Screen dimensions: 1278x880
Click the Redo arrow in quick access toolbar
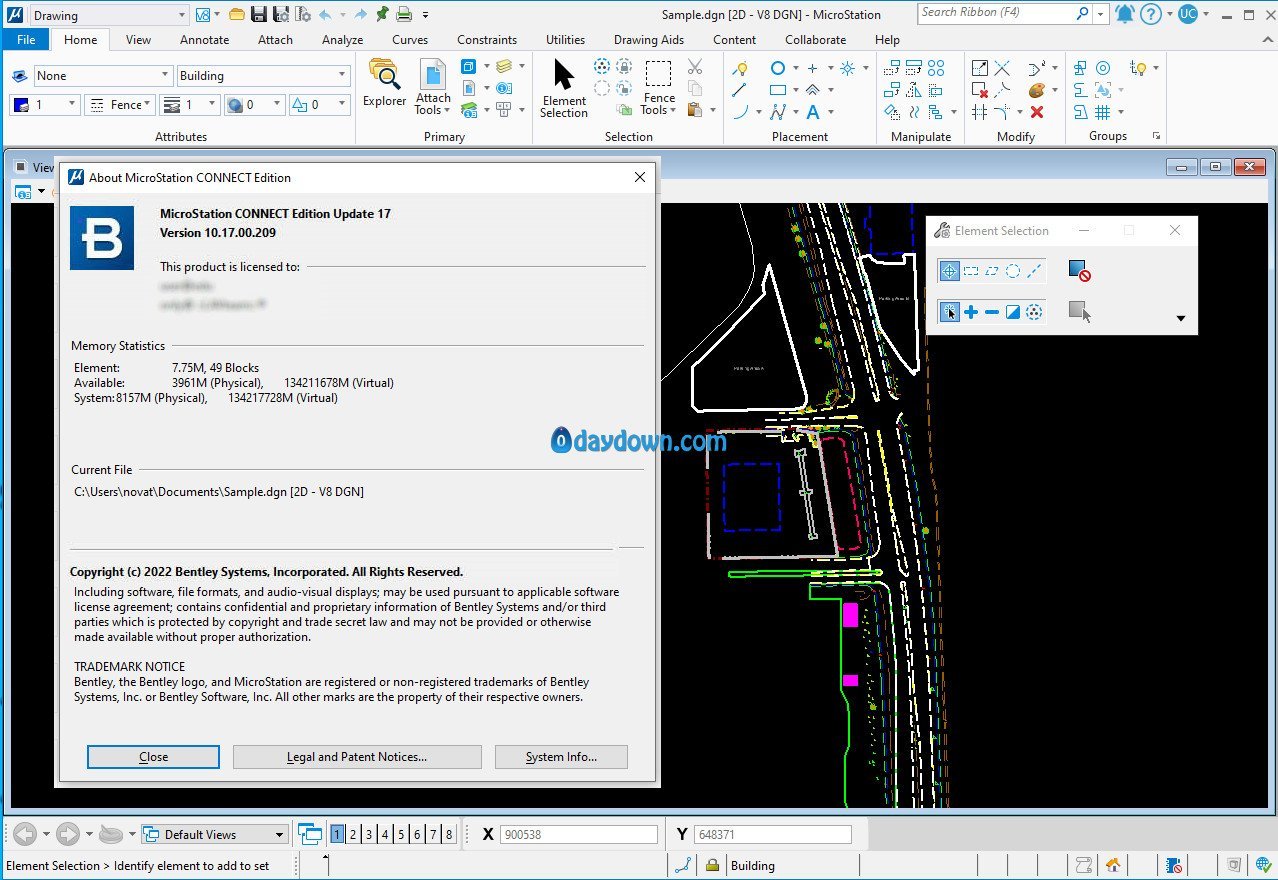coord(360,14)
